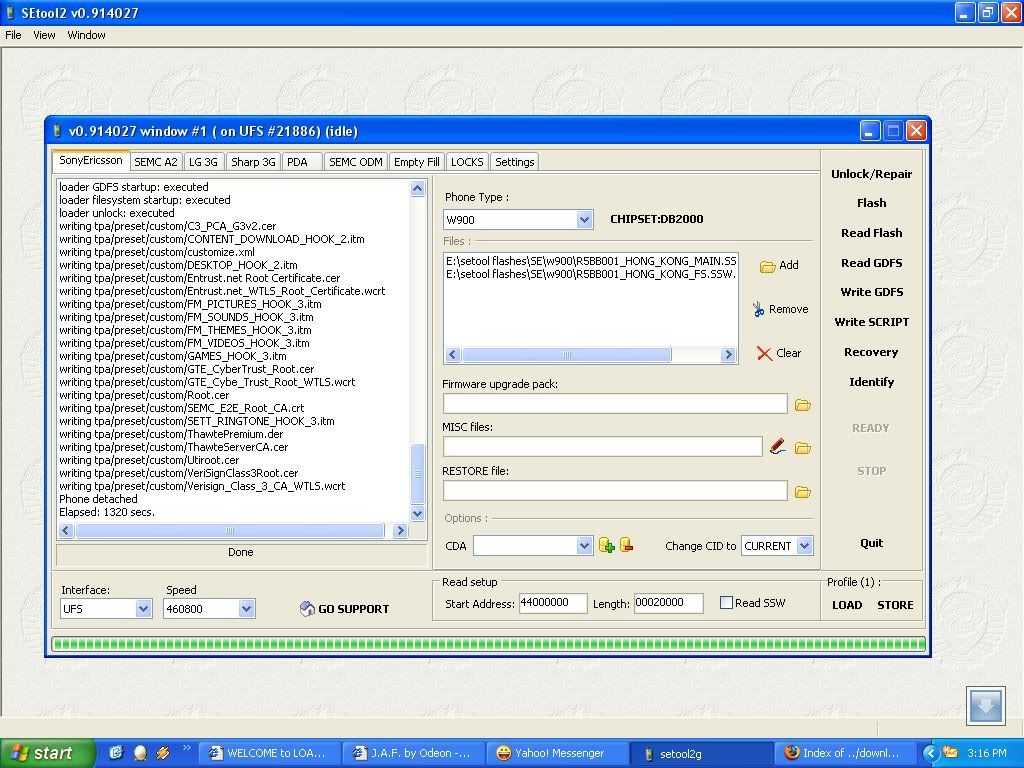Click the Firmware upgrade pack input field
Screen dimensions: 1024x768
click(615, 404)
